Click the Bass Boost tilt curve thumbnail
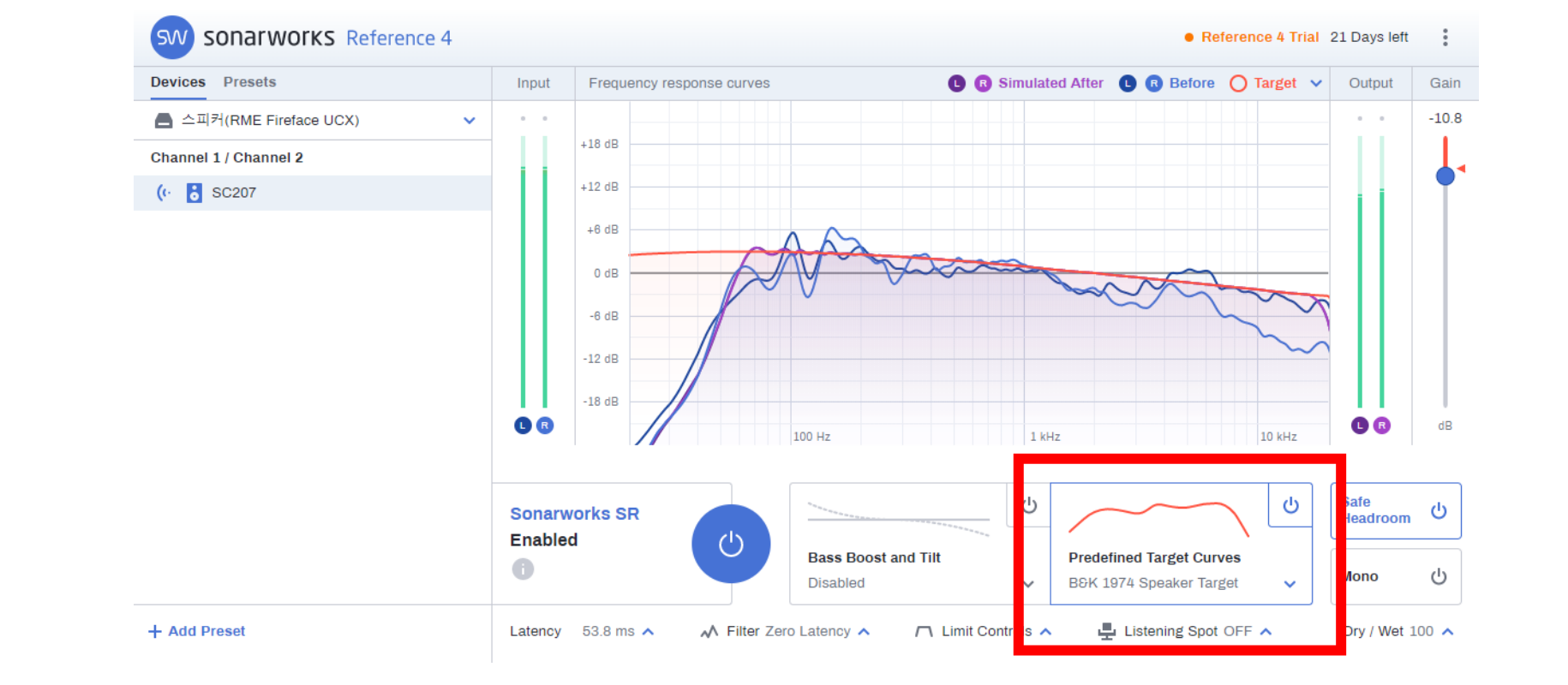The width and height of the screenshot is (1568, 685). click(898, 519)
